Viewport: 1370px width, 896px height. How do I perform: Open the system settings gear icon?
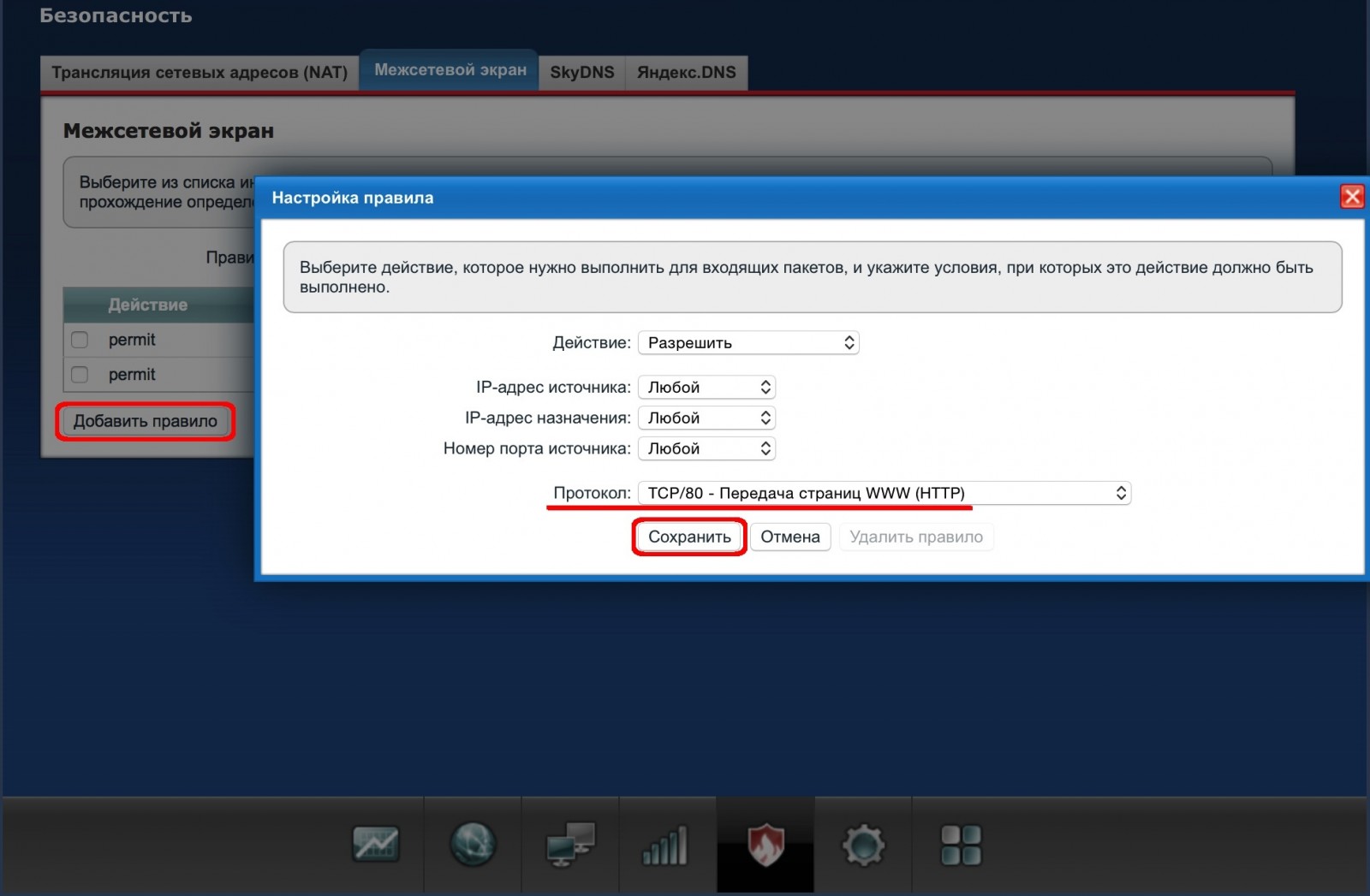863,846
